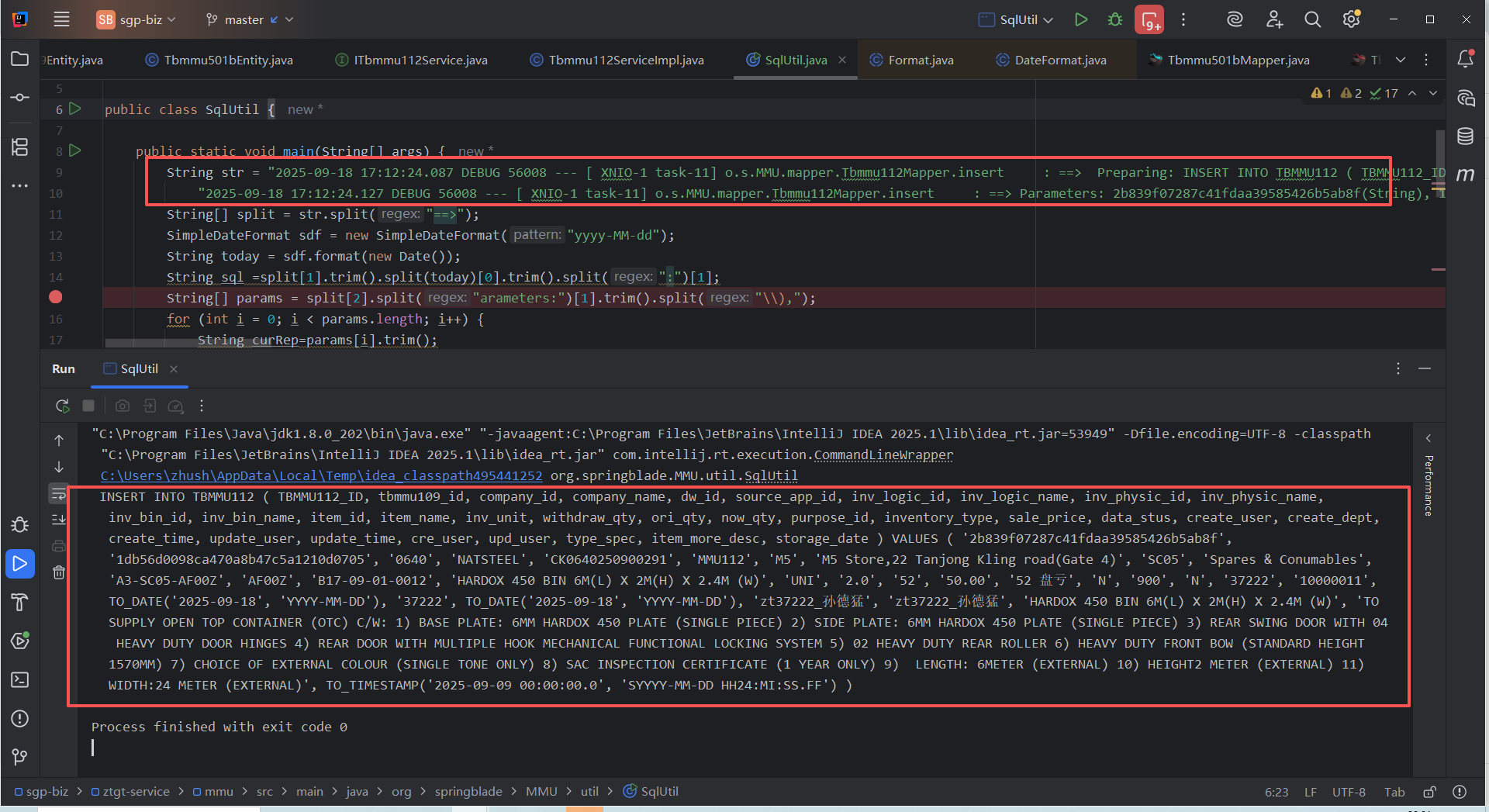Open Search Everywhere magnifier
This screenshot has width=1489, height=812.
[x=1312, y=19]
